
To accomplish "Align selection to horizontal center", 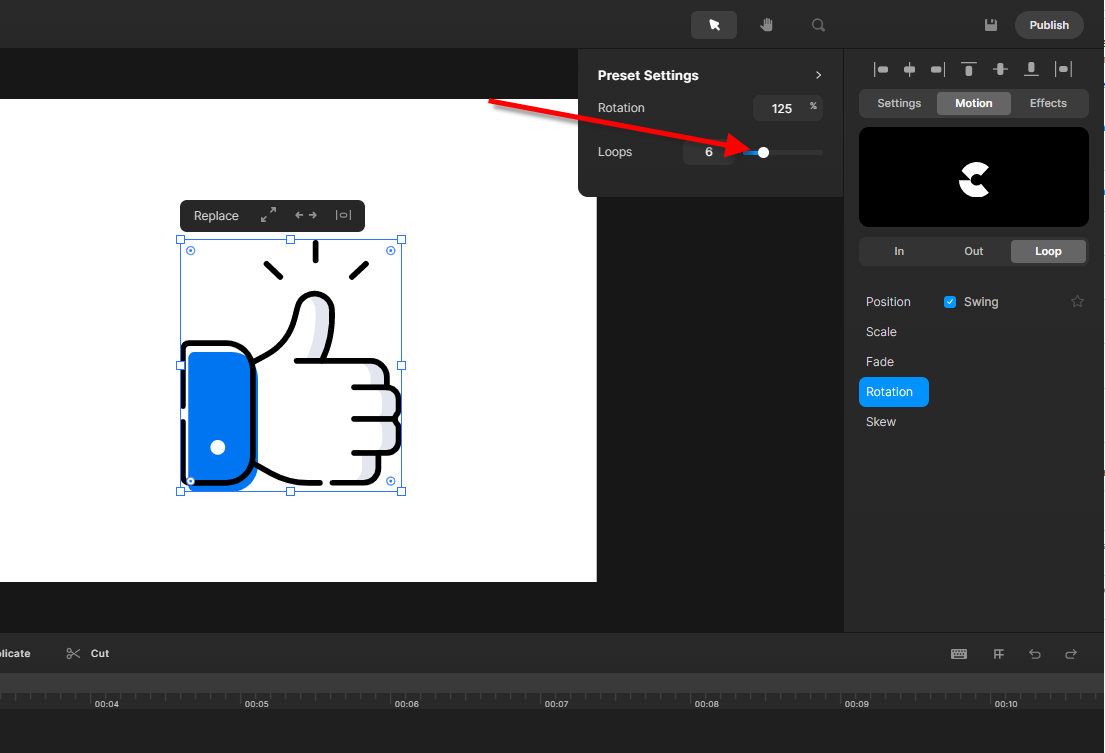I will (910, 69).
